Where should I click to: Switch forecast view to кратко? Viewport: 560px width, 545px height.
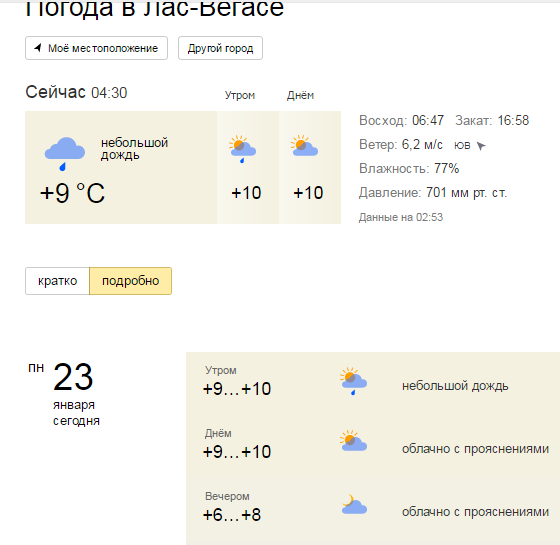tap(57, 281)
